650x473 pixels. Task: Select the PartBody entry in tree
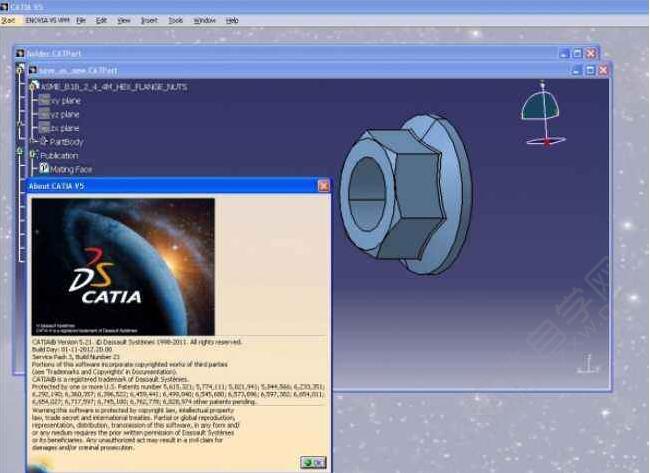(66, 142)
